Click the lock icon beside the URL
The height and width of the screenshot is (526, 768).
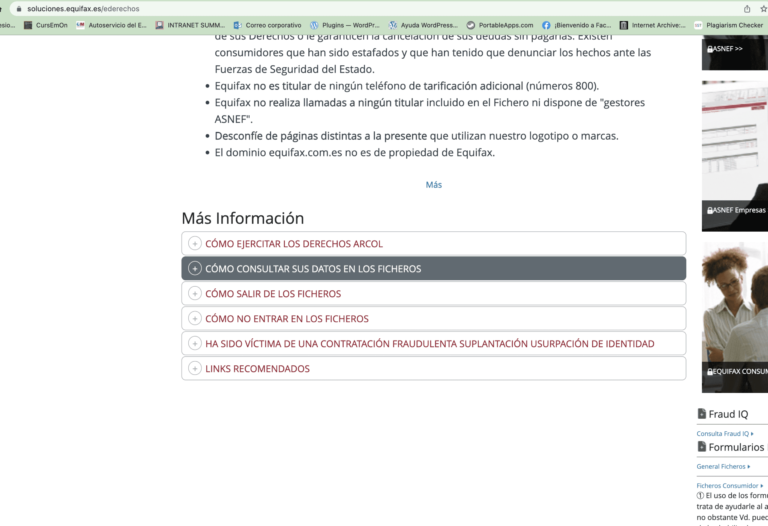19,9
